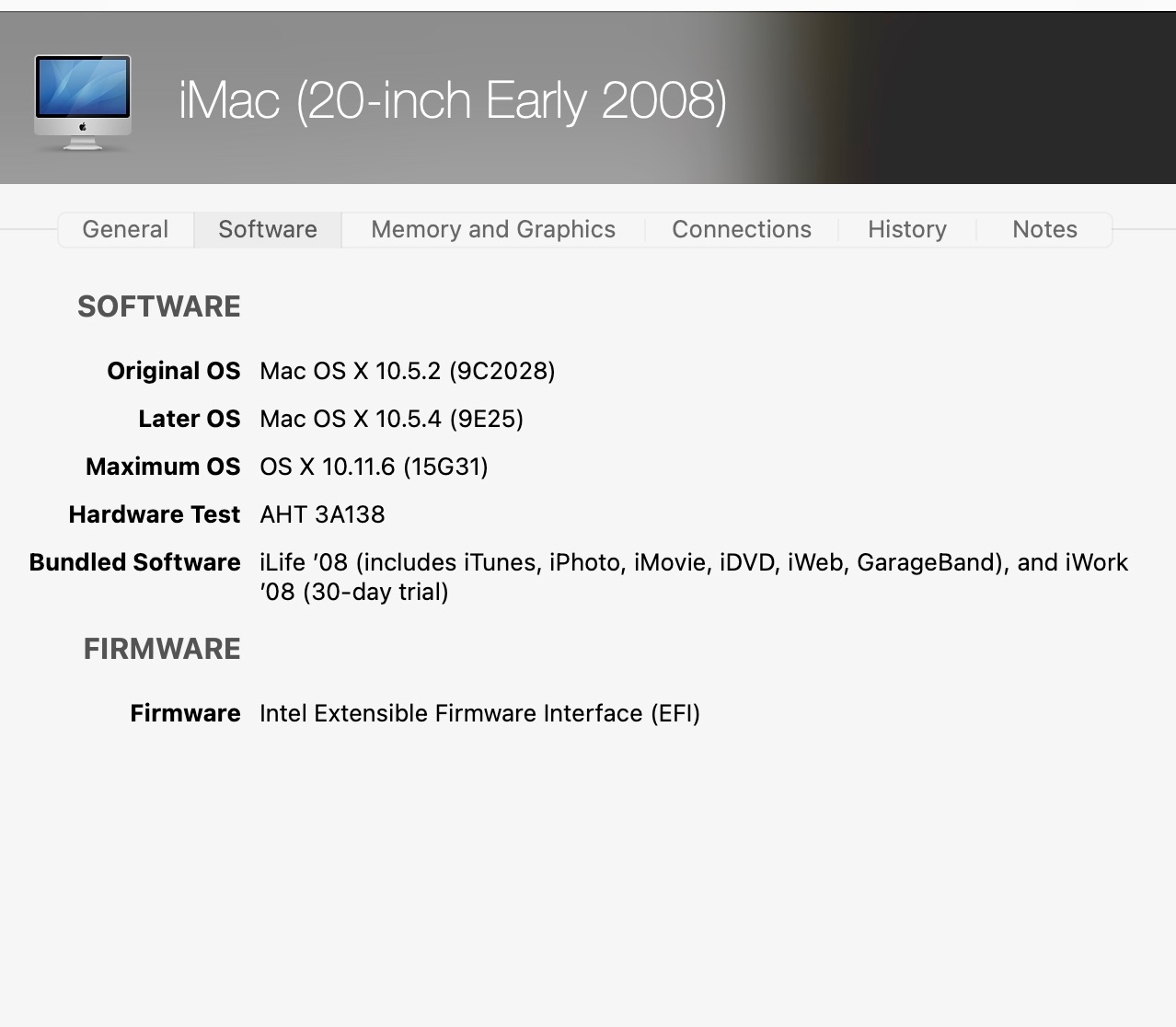Select the SOFTWARE section heading

point(159,306)
